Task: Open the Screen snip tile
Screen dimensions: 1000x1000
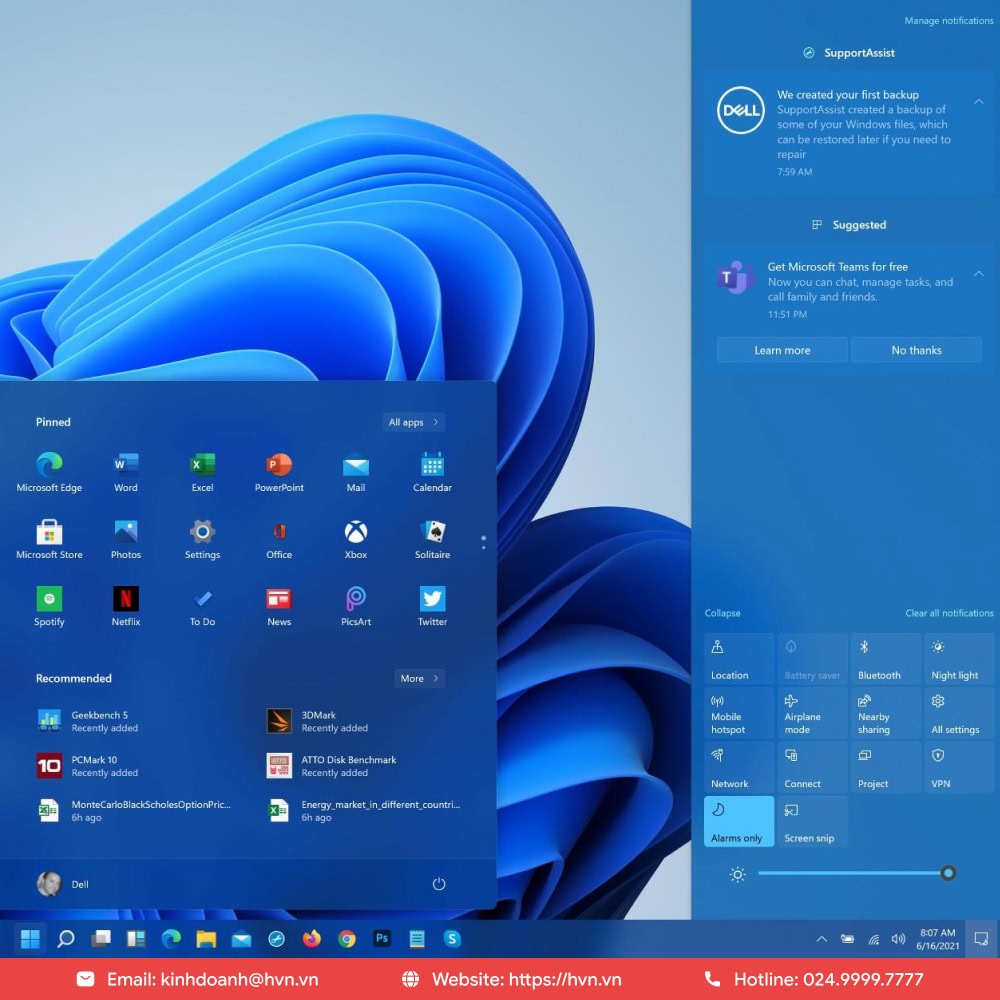Action: [812, 821]
